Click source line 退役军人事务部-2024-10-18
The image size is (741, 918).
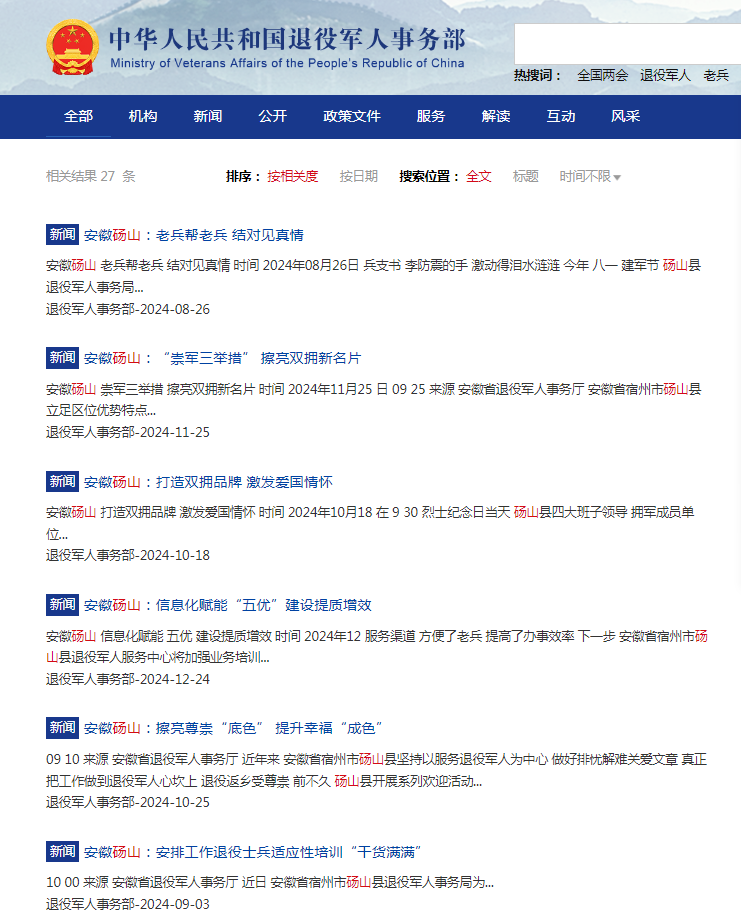click(x=128, y=555)
